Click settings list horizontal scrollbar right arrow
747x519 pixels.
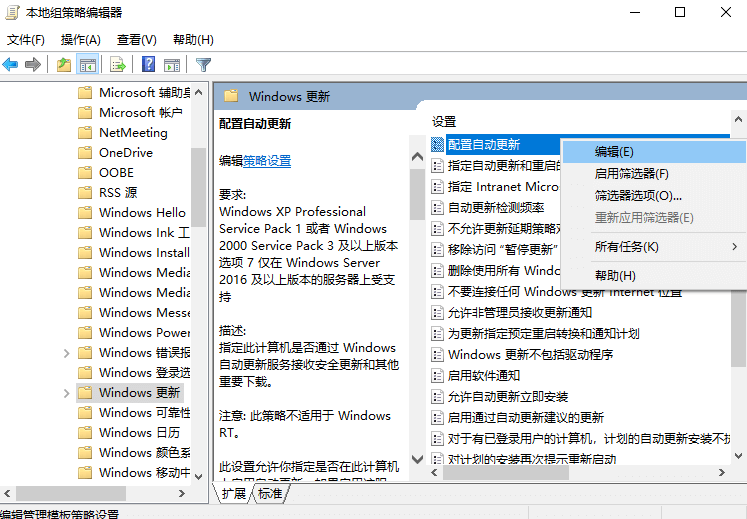pyautogui.click(x=722, y=472)
